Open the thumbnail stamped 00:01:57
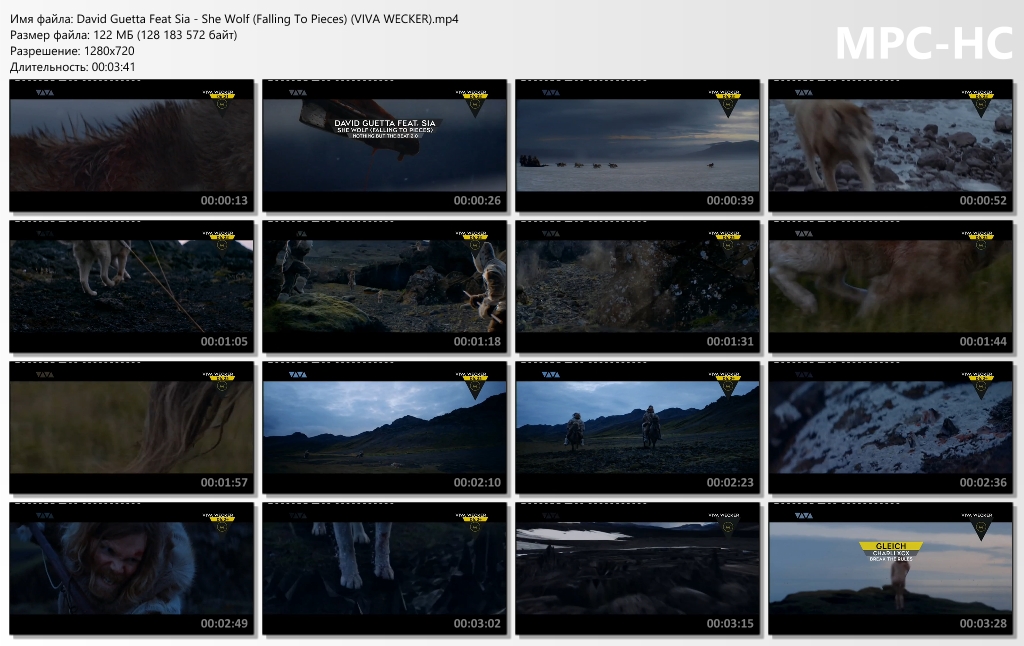Image resolution: width=1024 pixels, height=646 pixels. pyautogui.click(x=131, y=428)
